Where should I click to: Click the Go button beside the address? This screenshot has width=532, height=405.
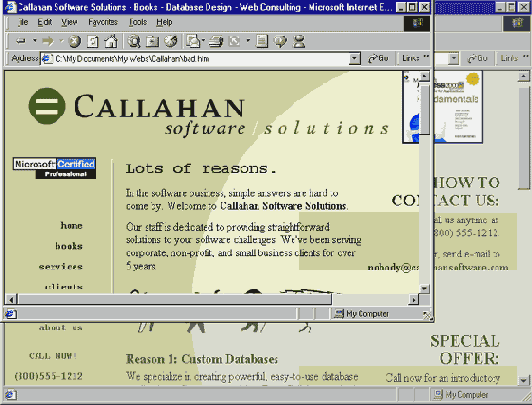(x=378, y=58)
